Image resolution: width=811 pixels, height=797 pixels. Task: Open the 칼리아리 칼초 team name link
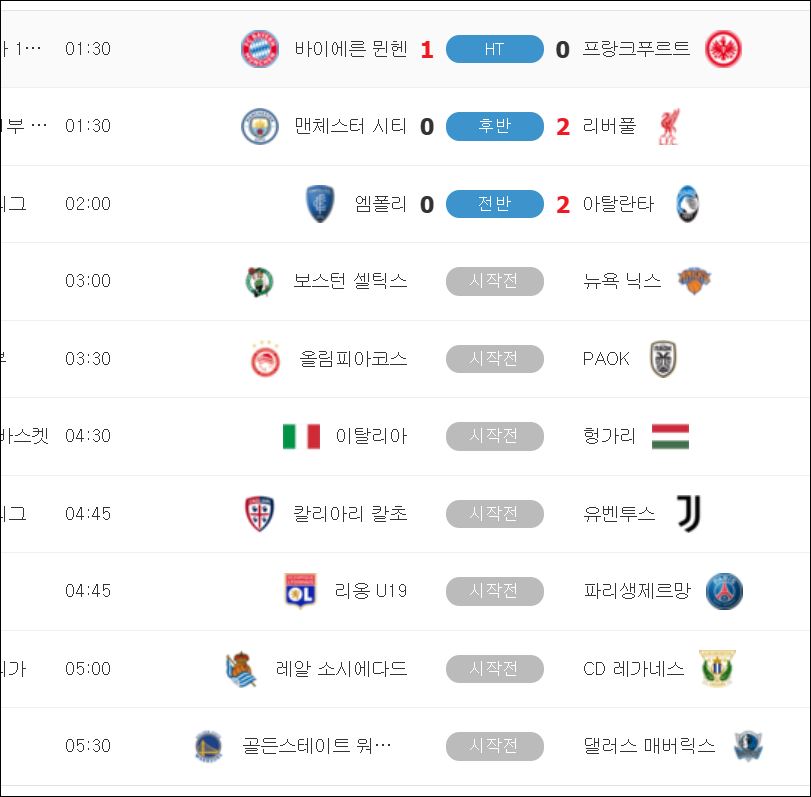point(350,513)
